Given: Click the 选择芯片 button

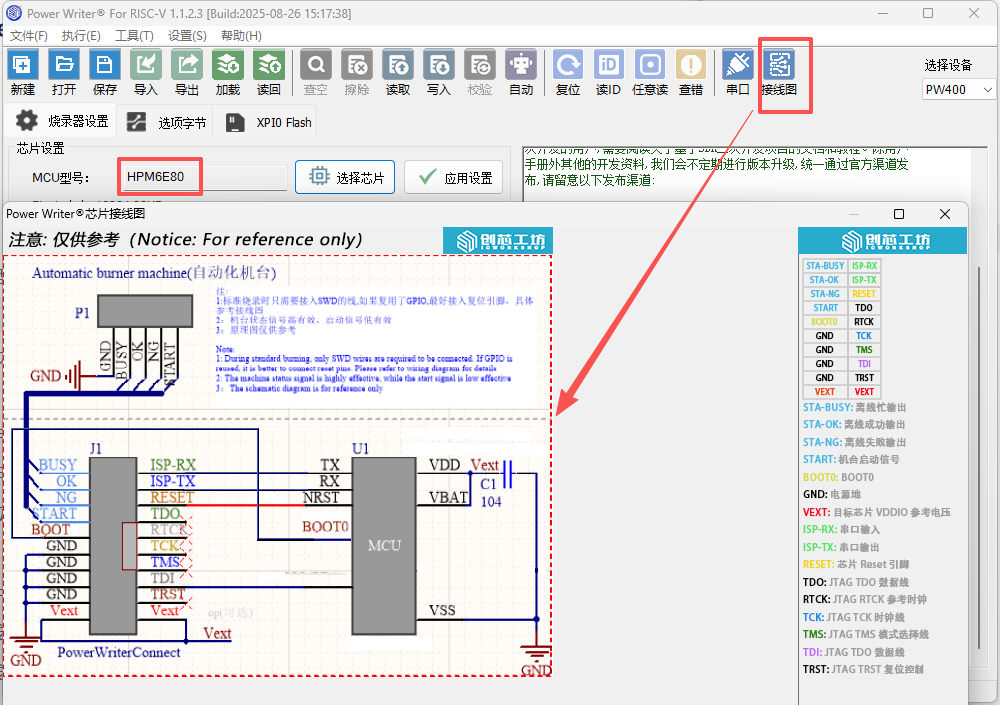Looking at the screenshot, I should point(345,177).
